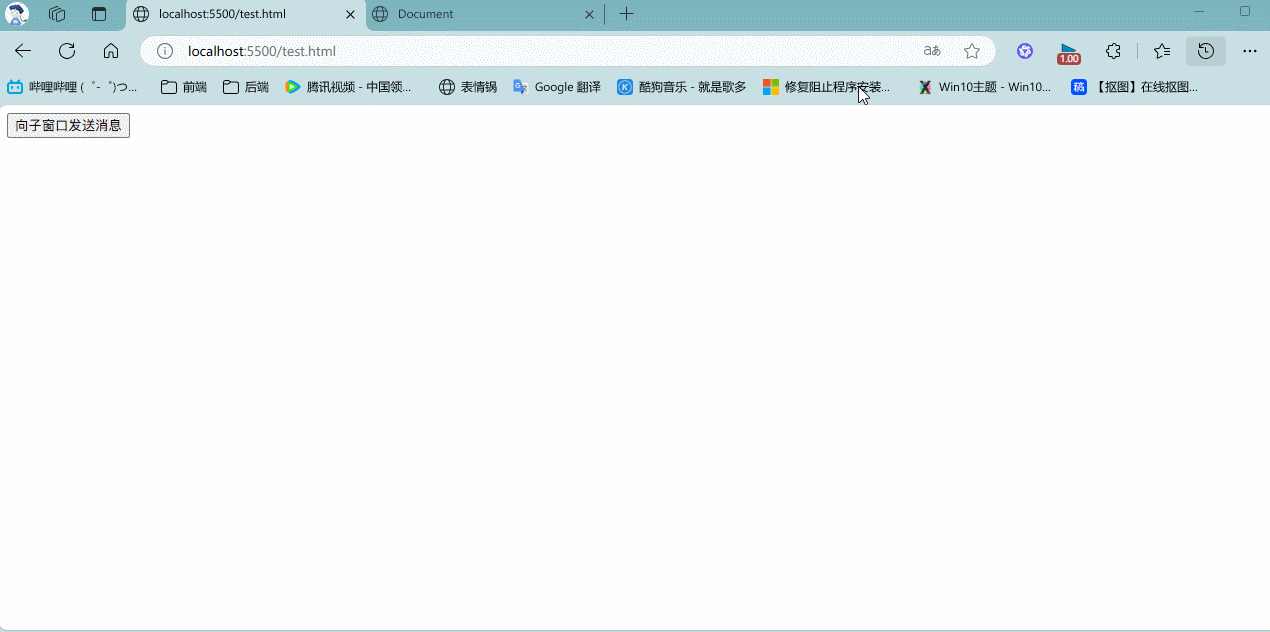1270x632 pixels.
Task: Close the localhost:5500/test.html tab
Action: (x=350, y=14)
